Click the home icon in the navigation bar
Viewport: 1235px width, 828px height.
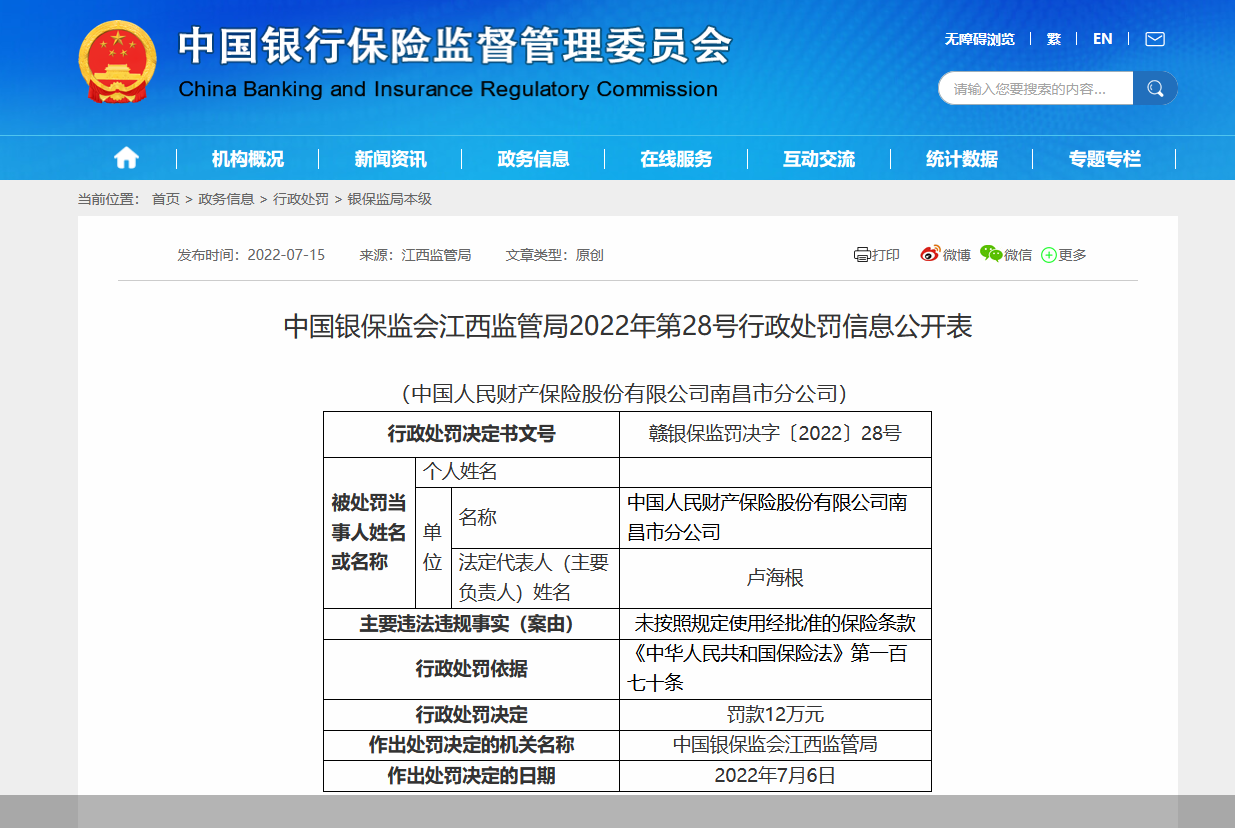(124, 157)
